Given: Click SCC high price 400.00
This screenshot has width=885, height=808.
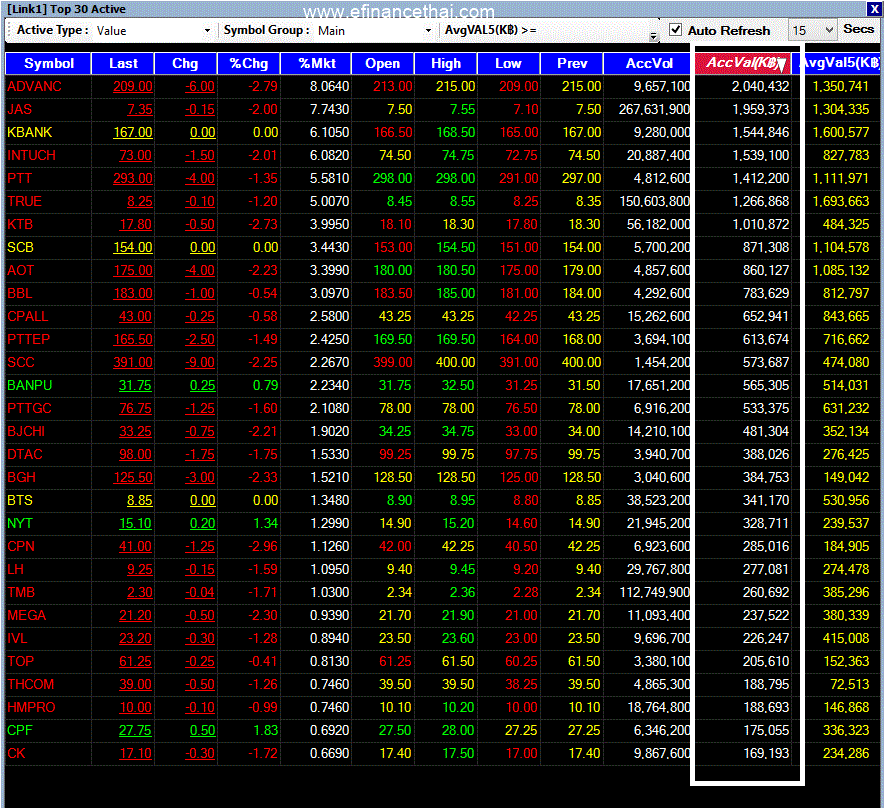Looking at the screenshot, I should (x=455, y=362).
